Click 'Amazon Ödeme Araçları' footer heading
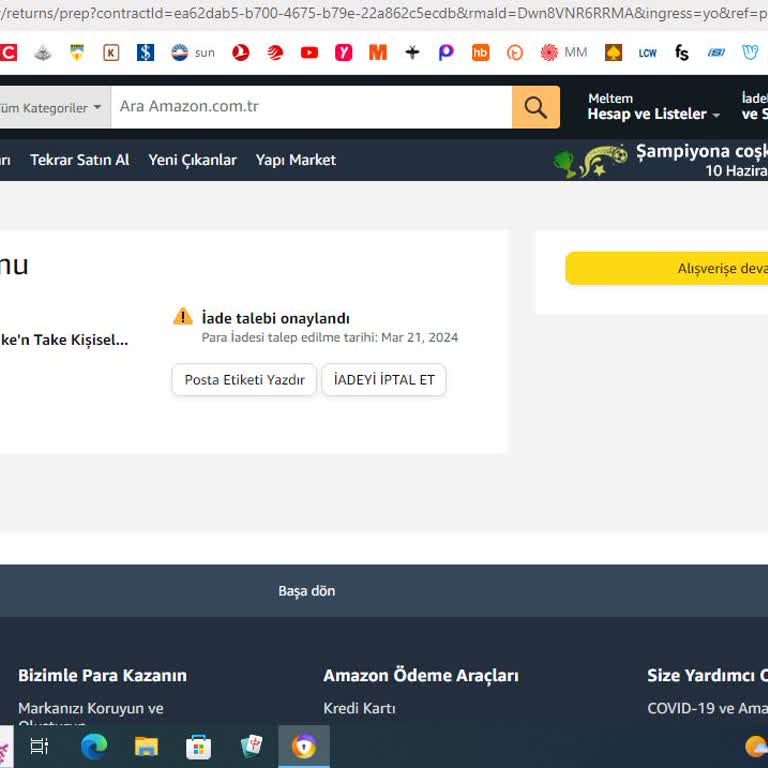This screenshot has width=768, height=768. [421, 675]
